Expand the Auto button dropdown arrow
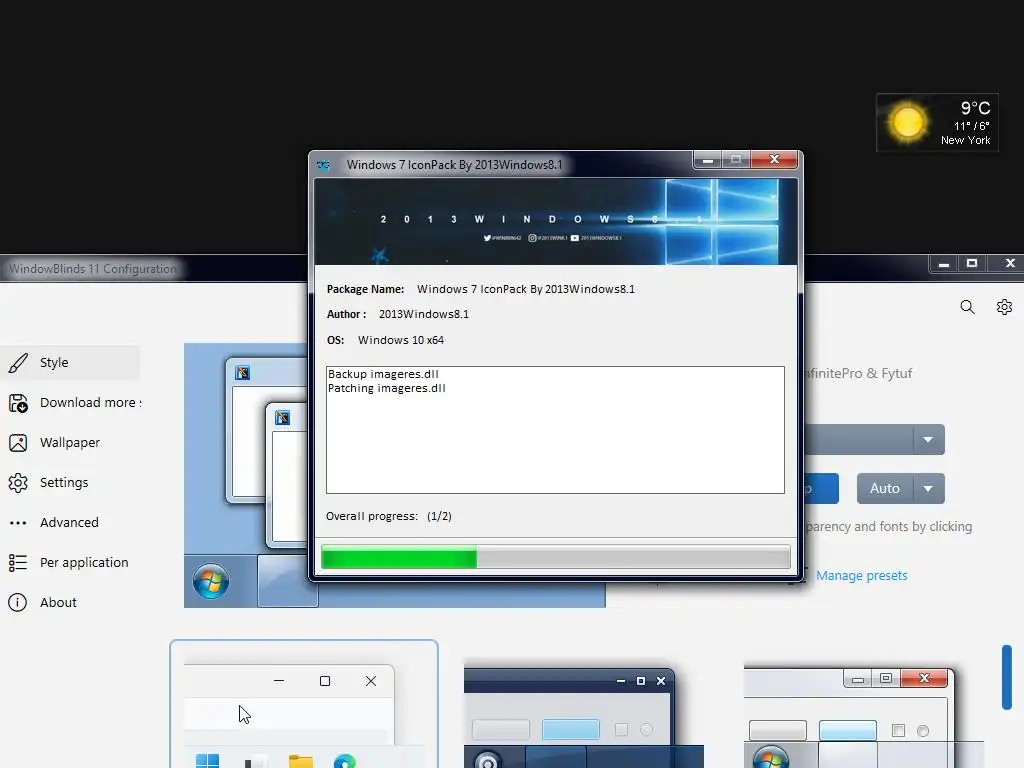1024x768 pixels. point(928,488)
